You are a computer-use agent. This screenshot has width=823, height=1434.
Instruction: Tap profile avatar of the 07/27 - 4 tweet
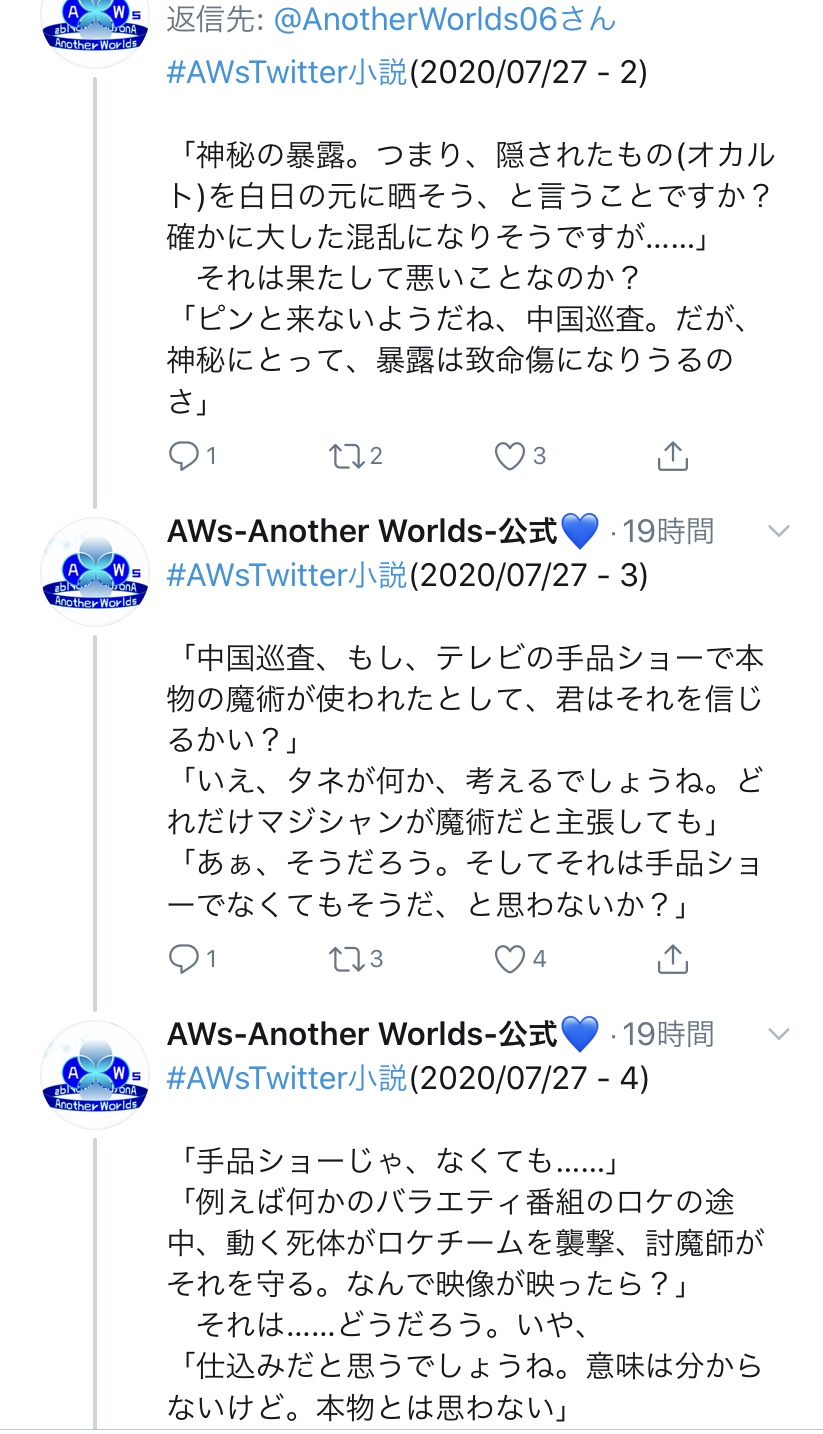tap(95, 1075)
